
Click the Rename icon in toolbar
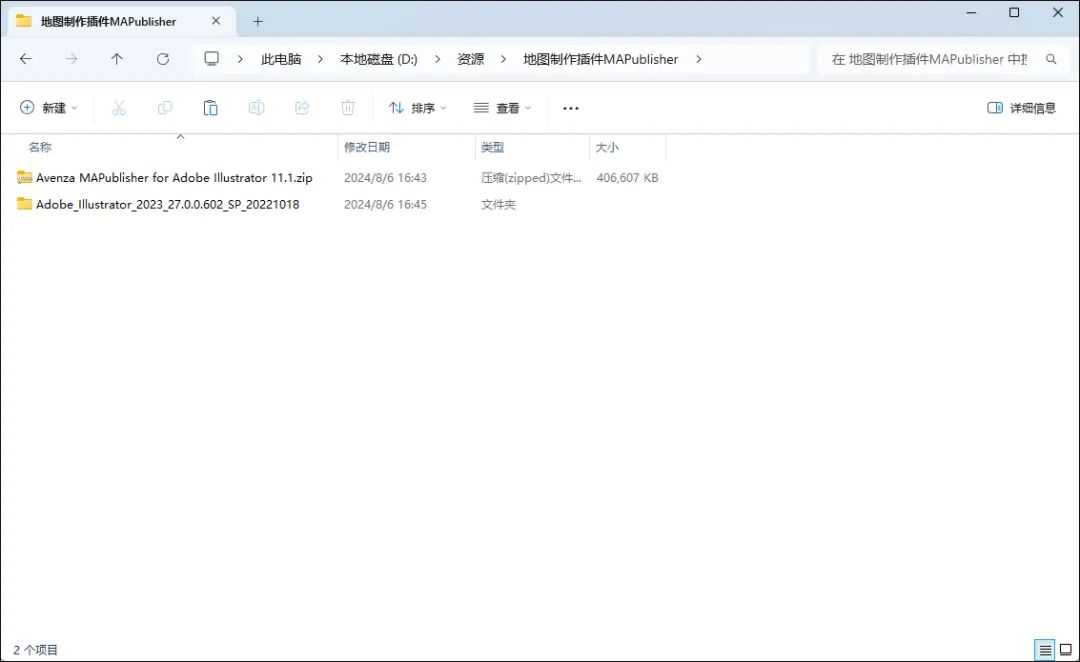(256, 107)
